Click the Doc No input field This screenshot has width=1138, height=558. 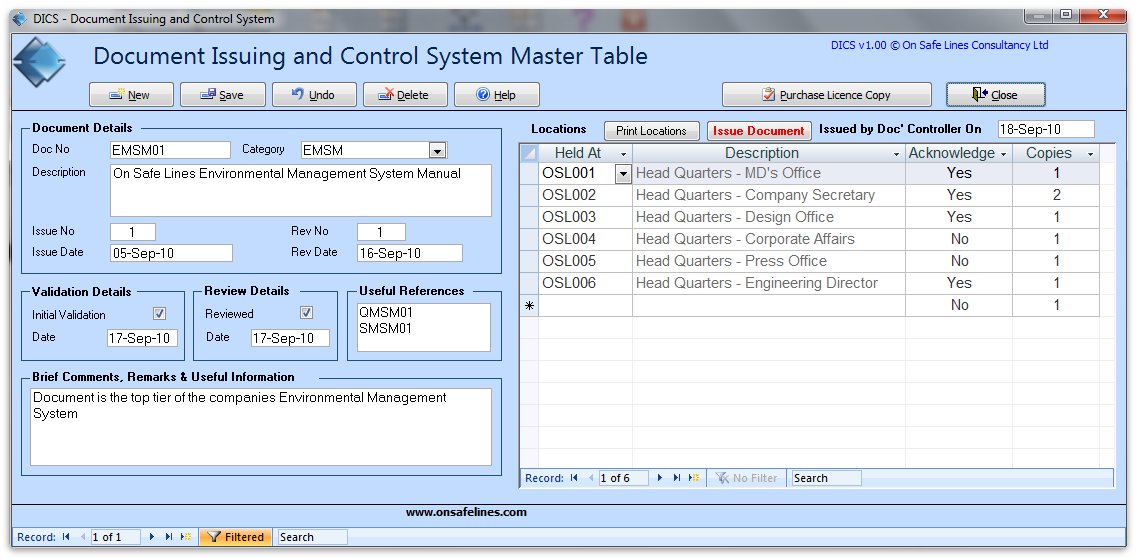click(x=170, y=150)
